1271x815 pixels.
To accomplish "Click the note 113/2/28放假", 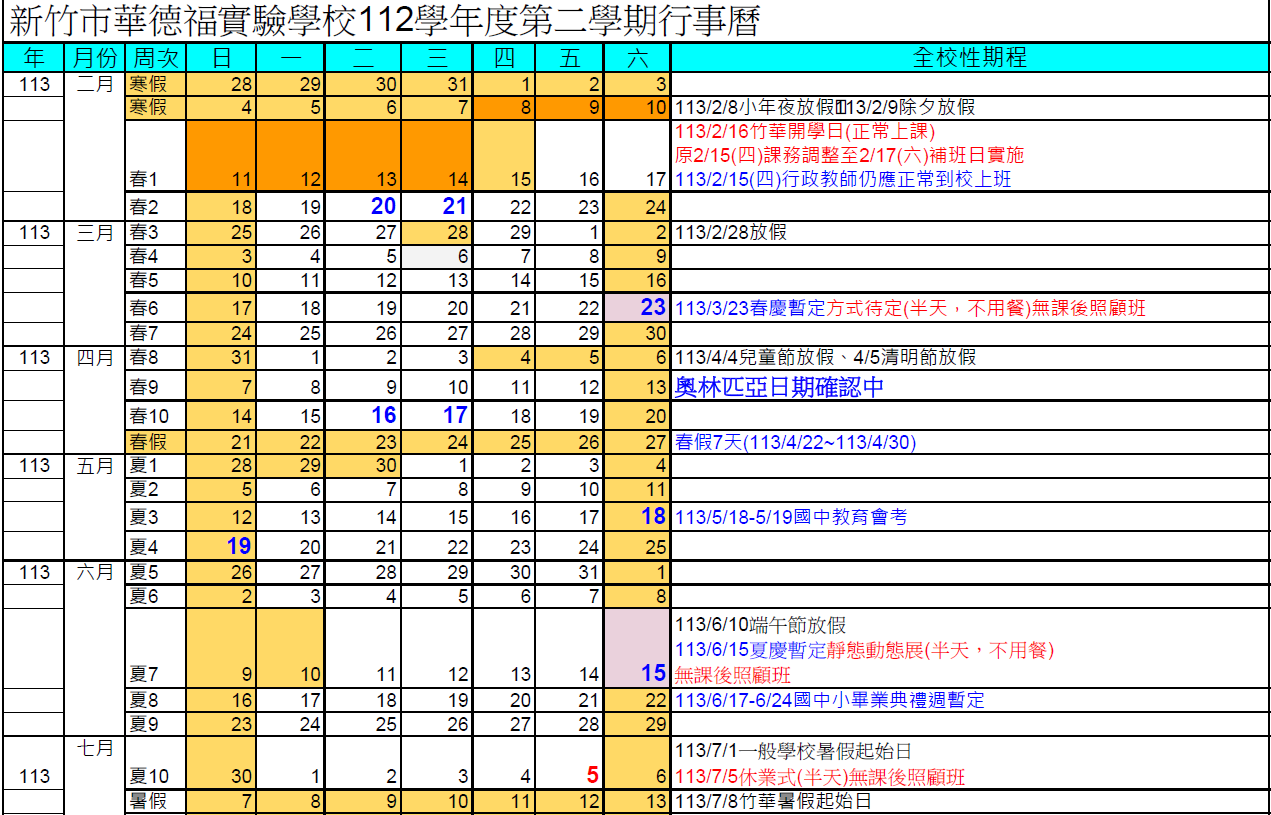I will (731, 232).
